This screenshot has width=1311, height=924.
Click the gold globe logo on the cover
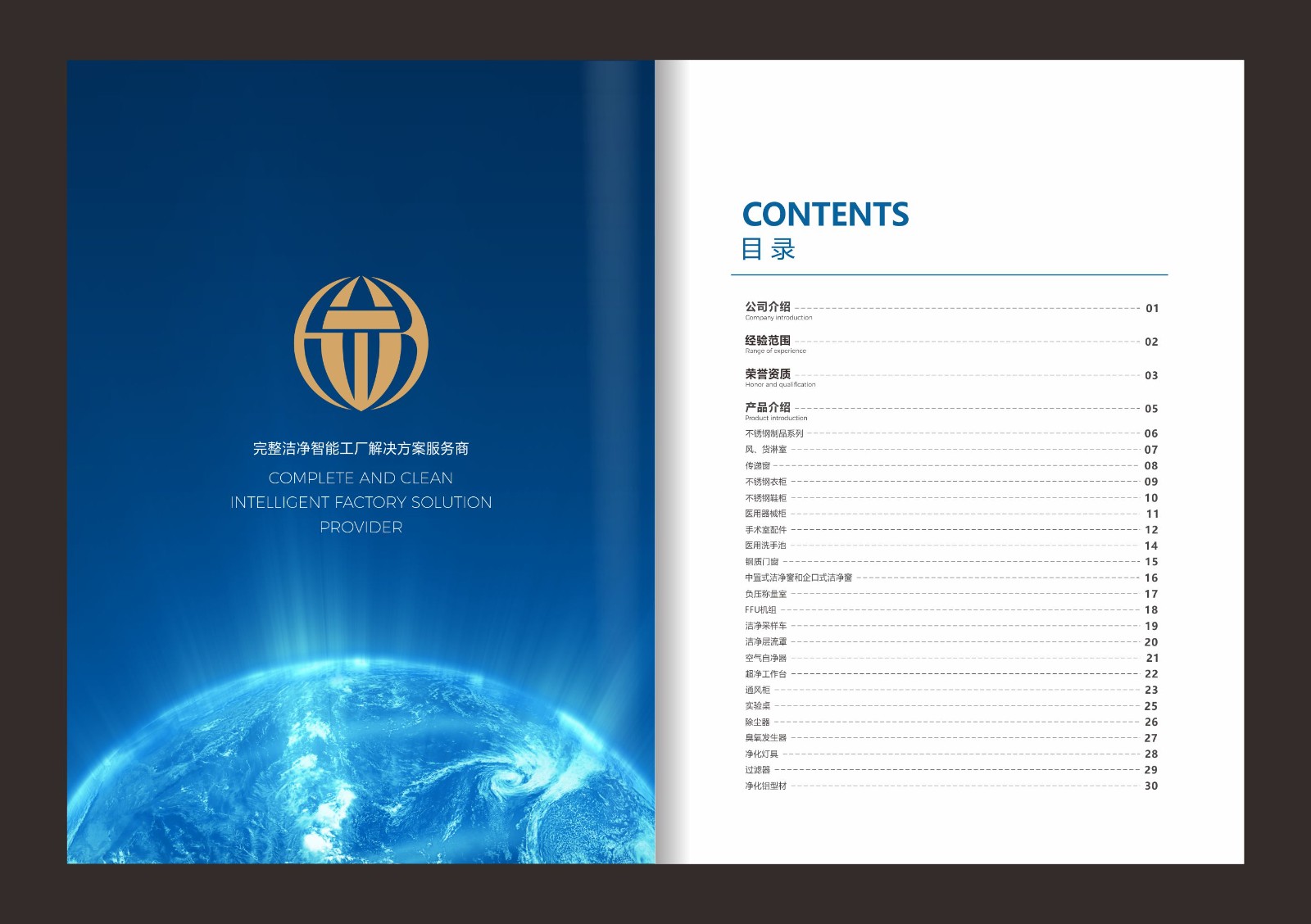(361, 343)
